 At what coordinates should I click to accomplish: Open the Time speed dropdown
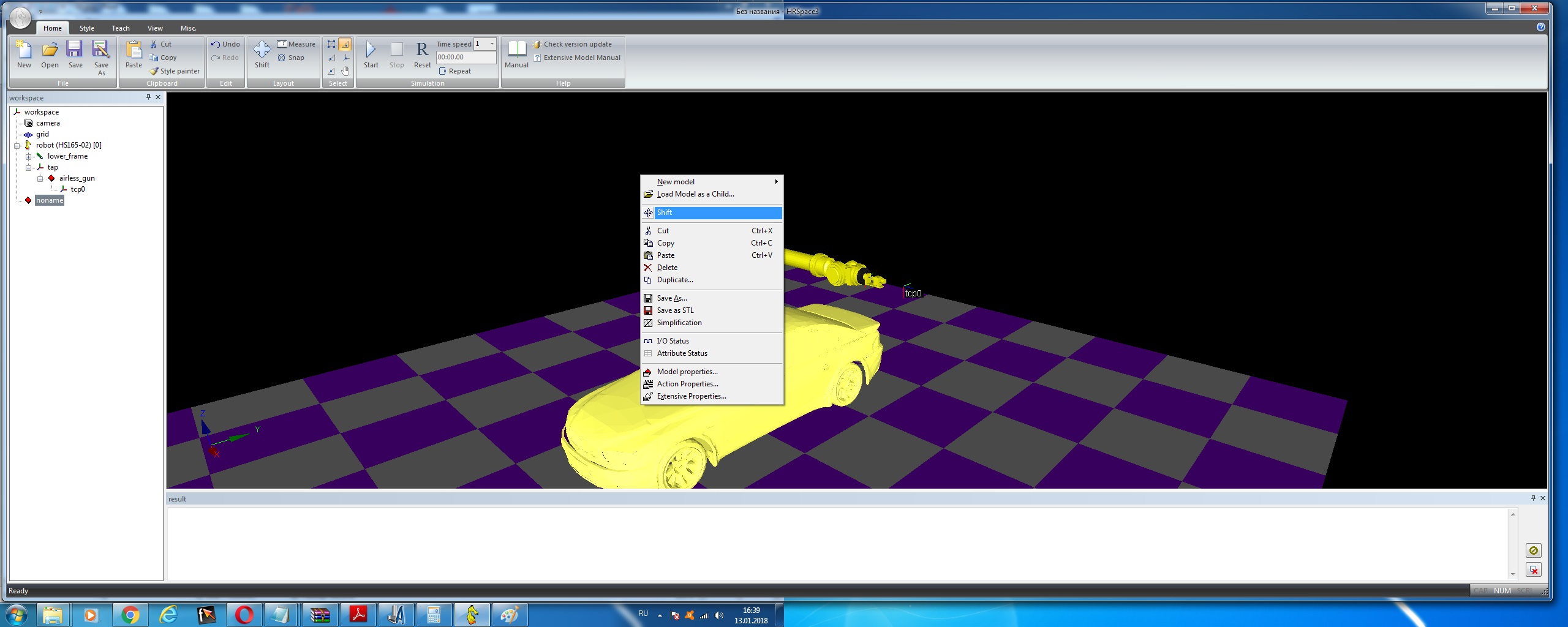click(492, 44)
